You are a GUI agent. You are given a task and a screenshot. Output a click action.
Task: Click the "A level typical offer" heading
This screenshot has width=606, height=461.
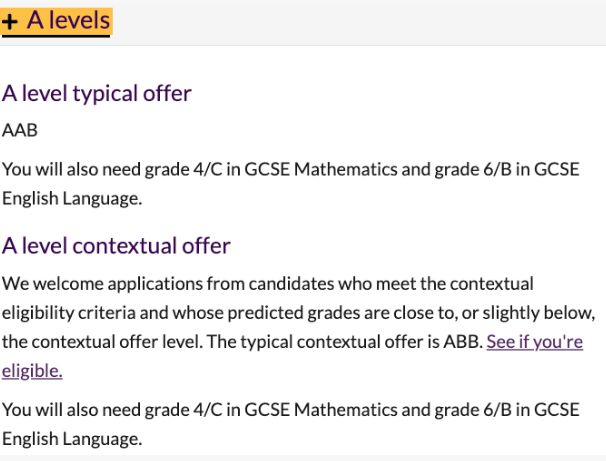pyautogui.click(x=97, y=94)
